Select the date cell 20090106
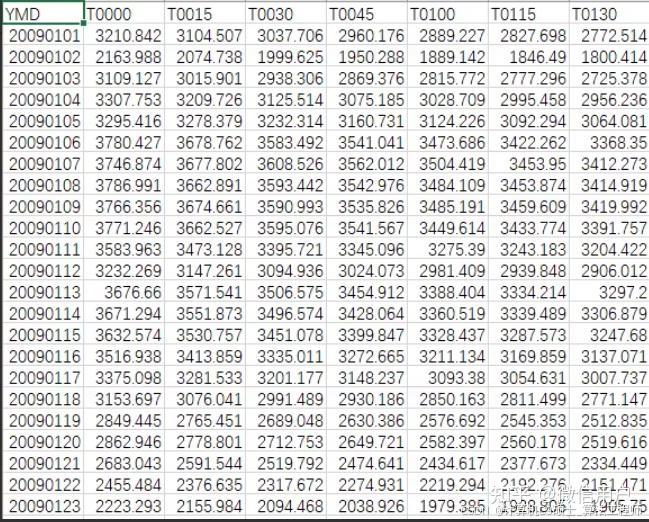This screenshot has width=649, height=522. click(43, 142)
